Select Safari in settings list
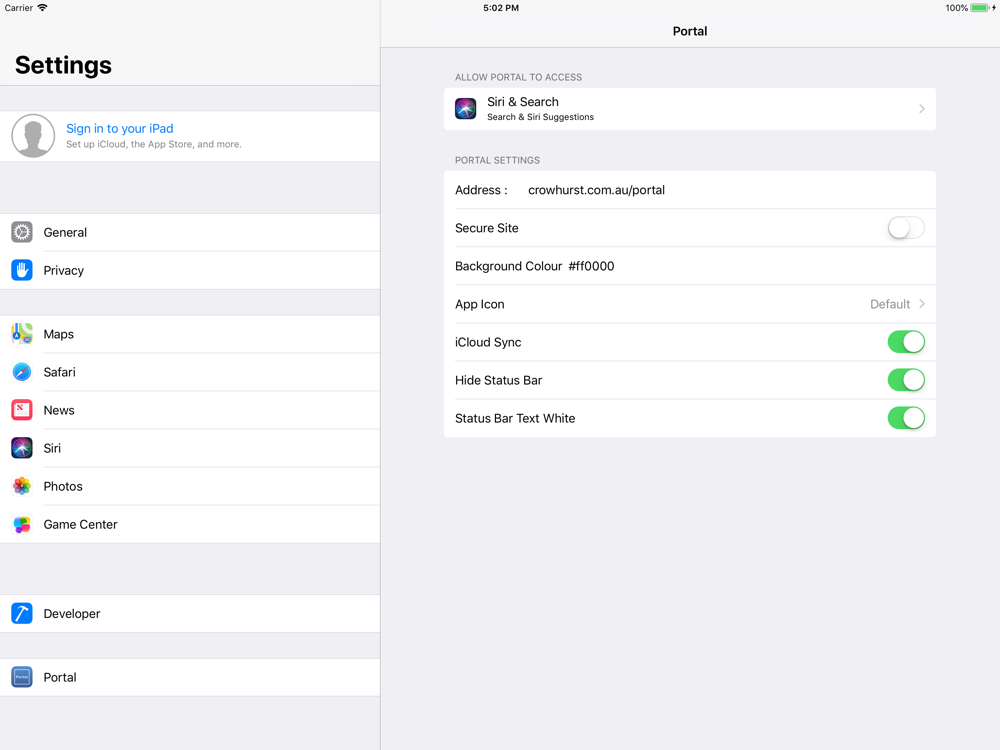This screenshot has width=1000, height=750. (x=190, y=372)
